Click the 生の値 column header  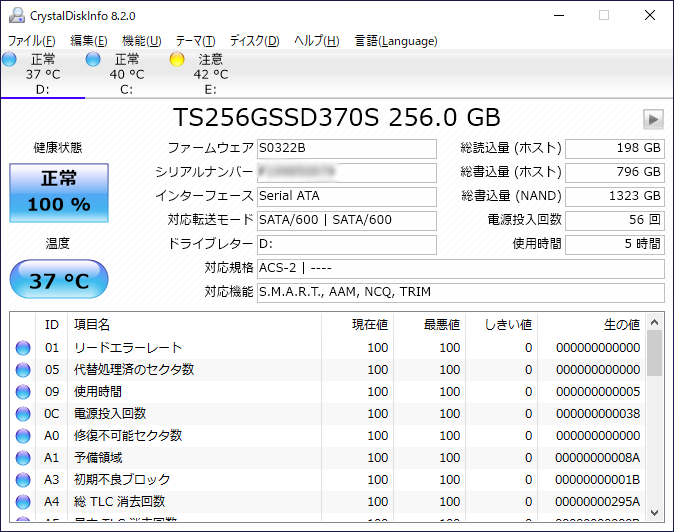click(591, 324)
